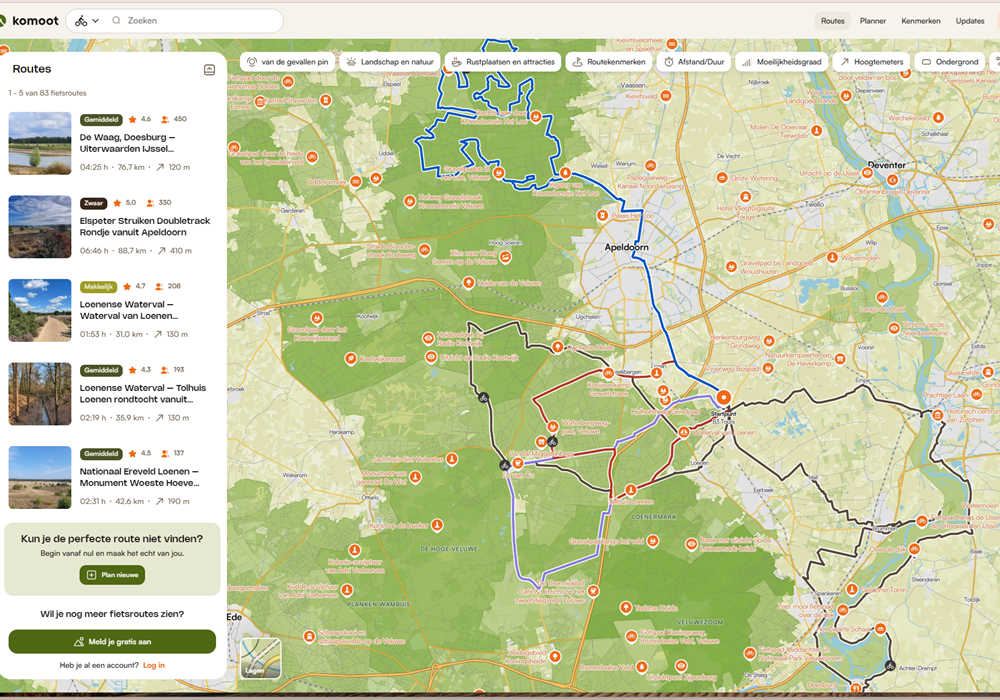This screenshot has width=1000, height=700.
Task: Switch to the Planner tab
Action: [872, 21]
